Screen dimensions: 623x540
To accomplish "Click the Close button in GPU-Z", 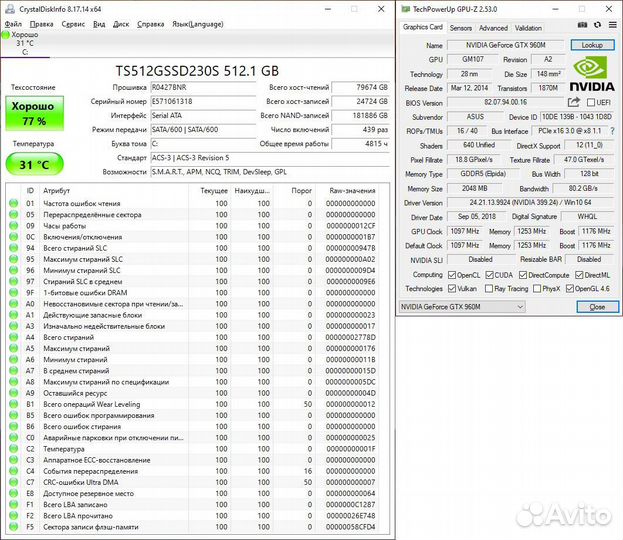I will [597, 307].
